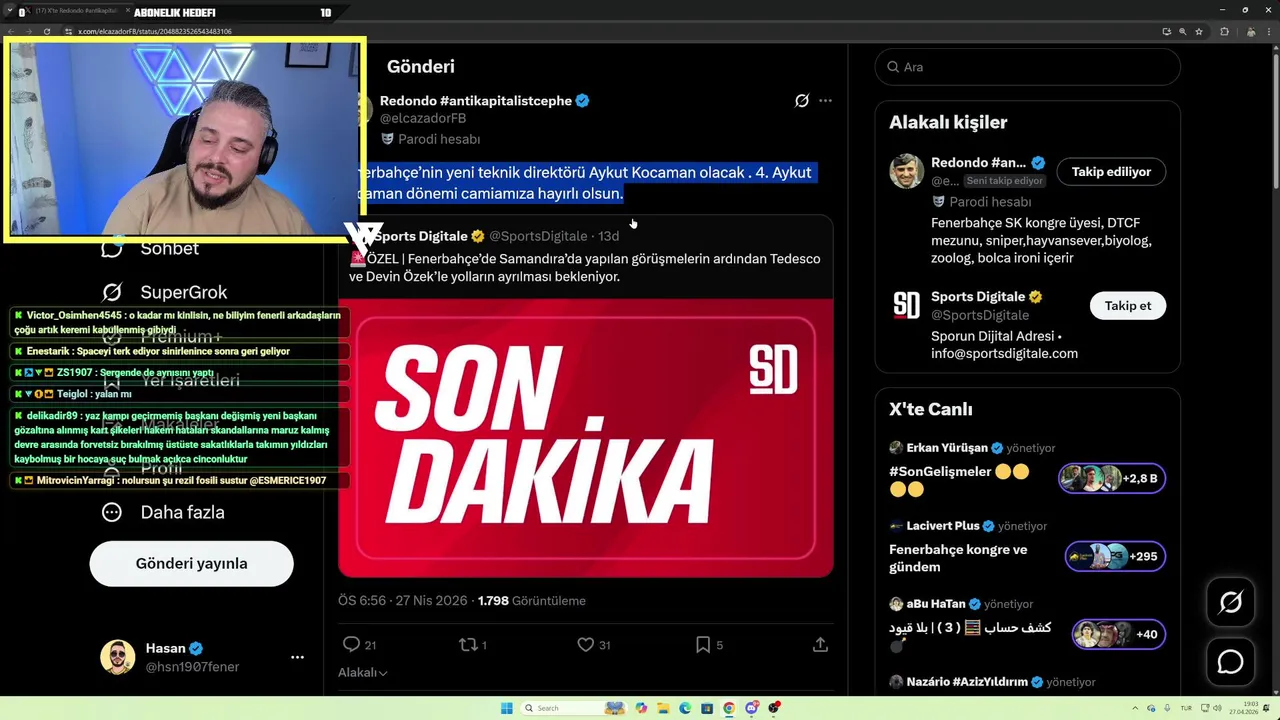Click the repost icon with 1 repost
Screen dimensions: 1280x720
point(468,645)
